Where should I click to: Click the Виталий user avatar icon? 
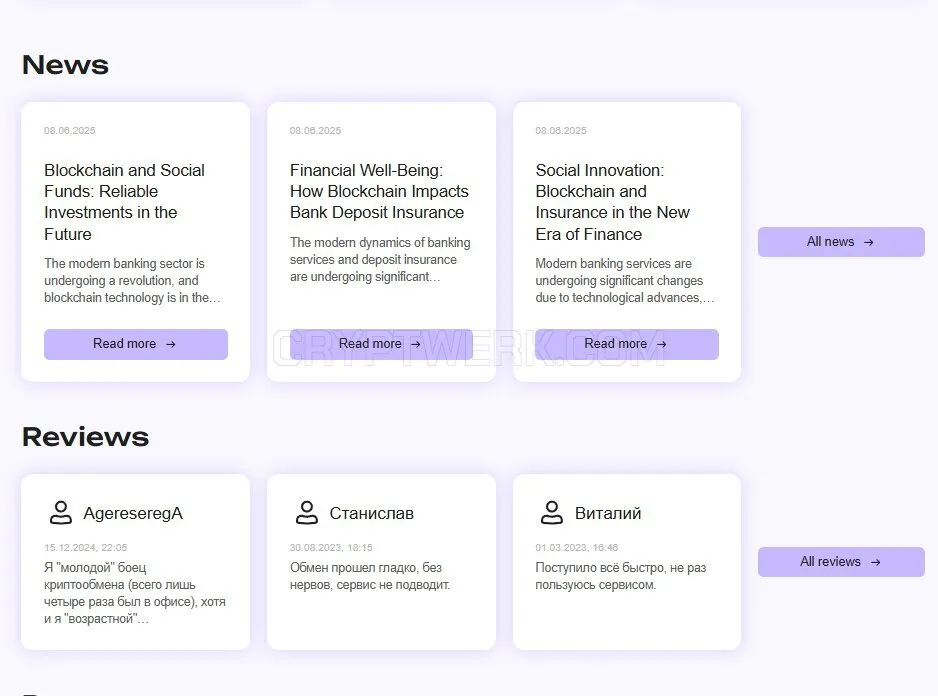click(x=552, y=513)
